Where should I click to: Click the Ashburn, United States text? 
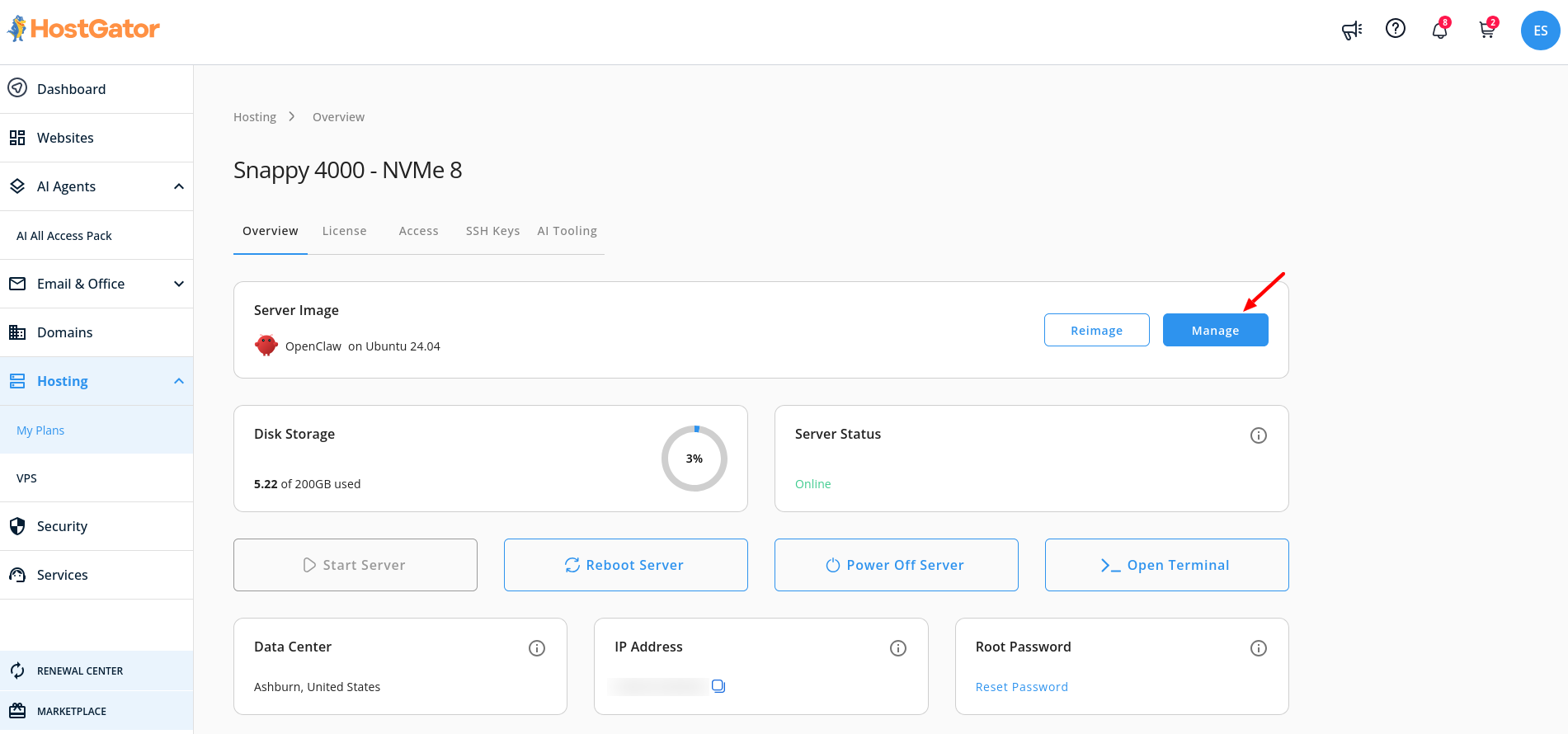(318, 687)
